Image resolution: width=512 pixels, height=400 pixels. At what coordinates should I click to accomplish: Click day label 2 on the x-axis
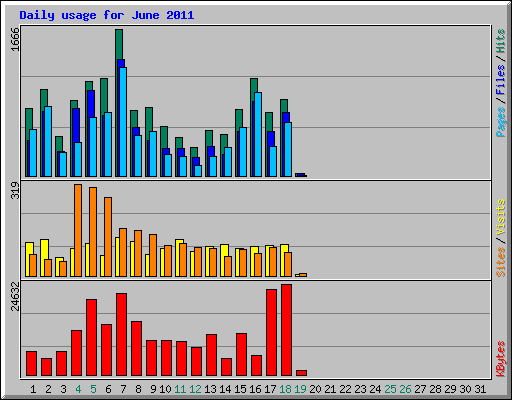click(x=48, y=389)
